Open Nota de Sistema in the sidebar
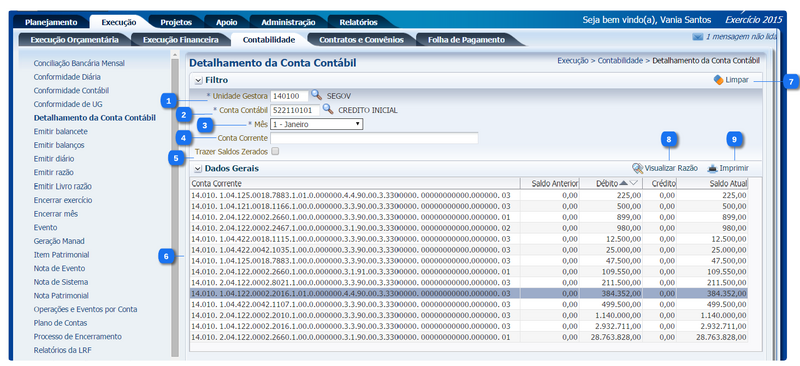 [61, 282]
